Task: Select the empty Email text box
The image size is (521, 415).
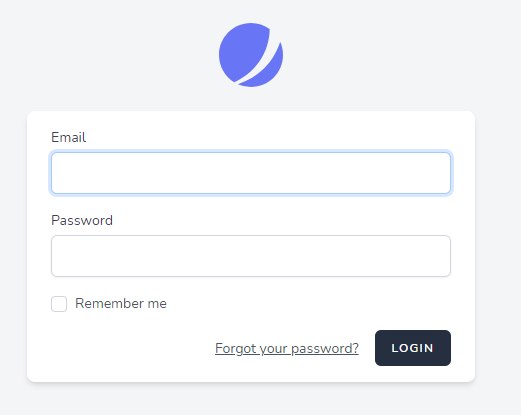Action: click(251, 173)
